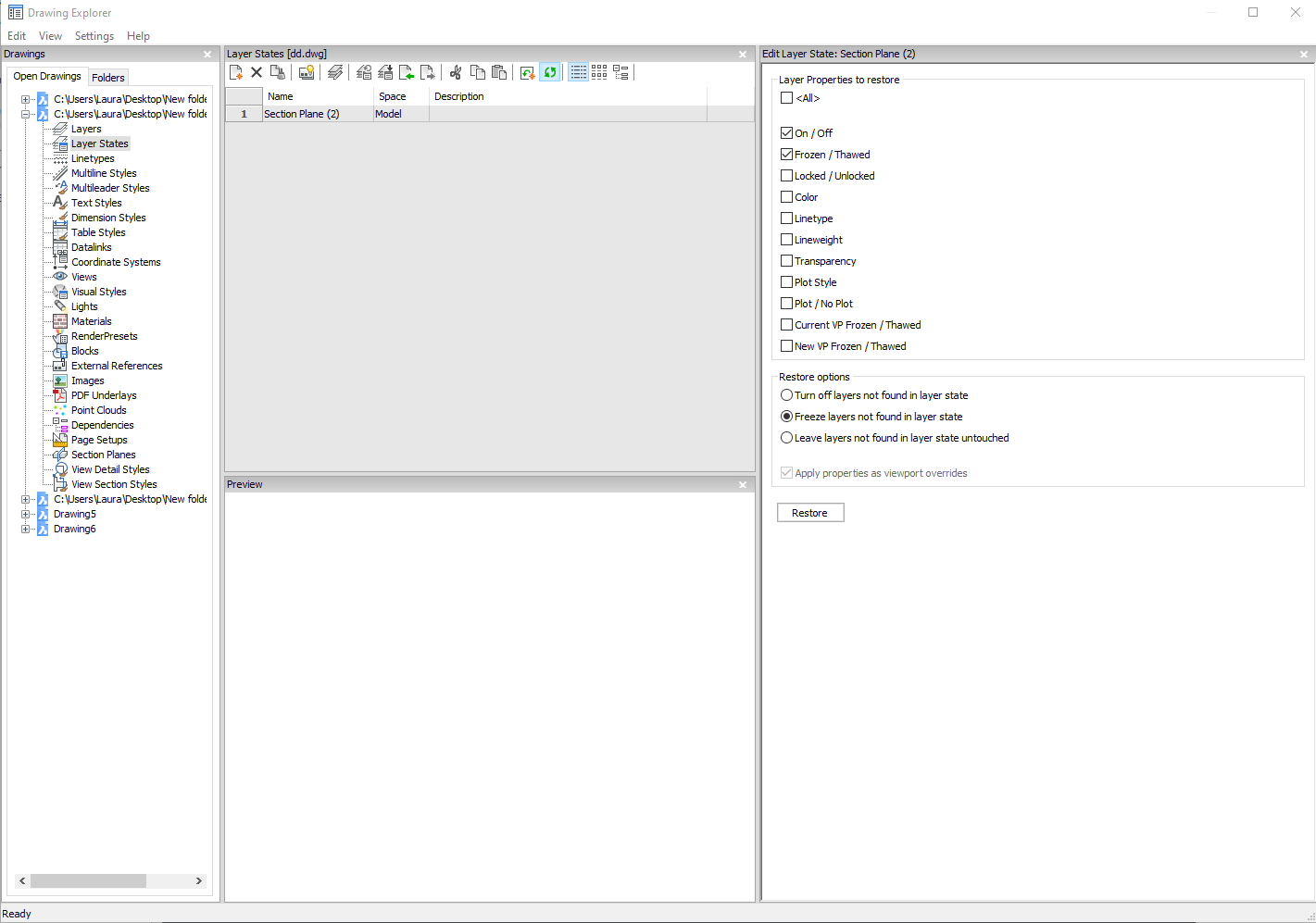
Task: Click the New layer state icon
Action: (236, 72)
